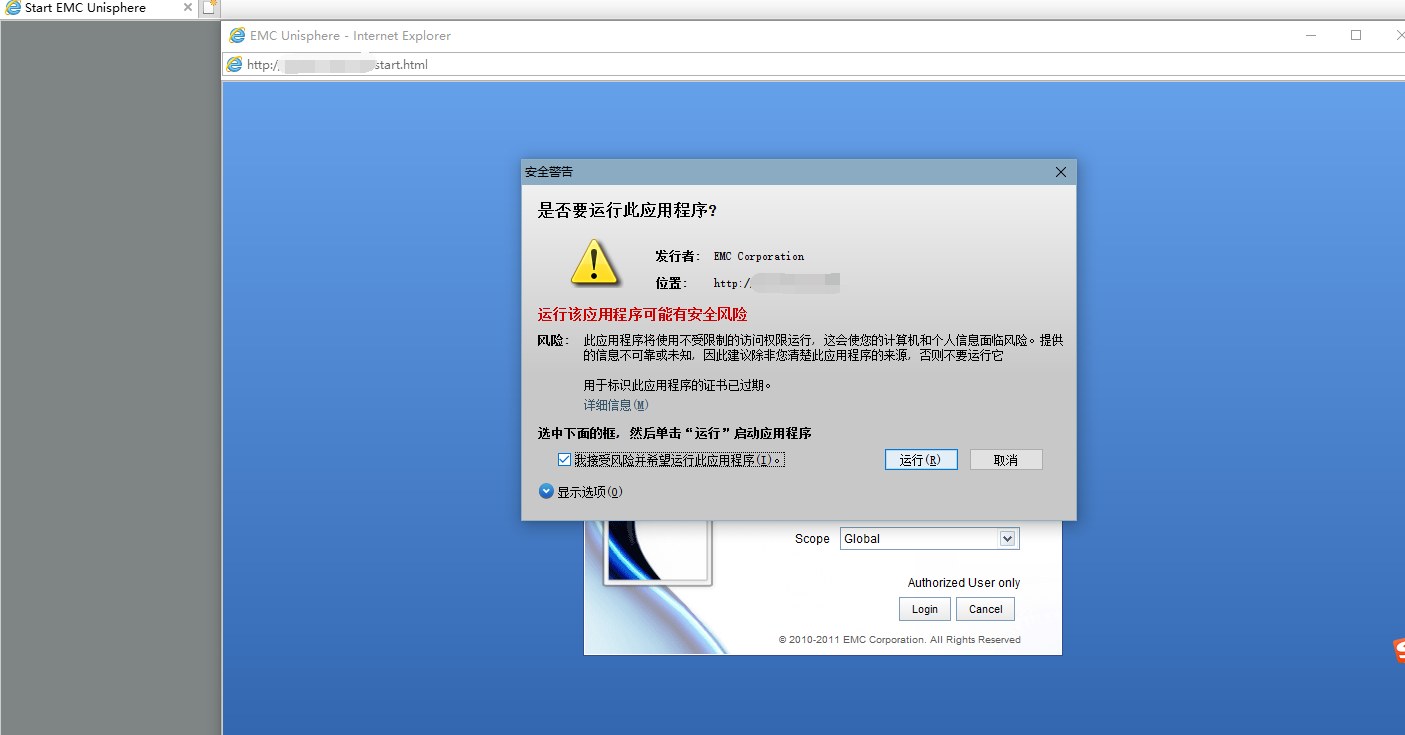Image resolution: width=1405 pixels, height=735 pixels.
Task: Open the 详细信息(M) details link
Action: (616, 405)
